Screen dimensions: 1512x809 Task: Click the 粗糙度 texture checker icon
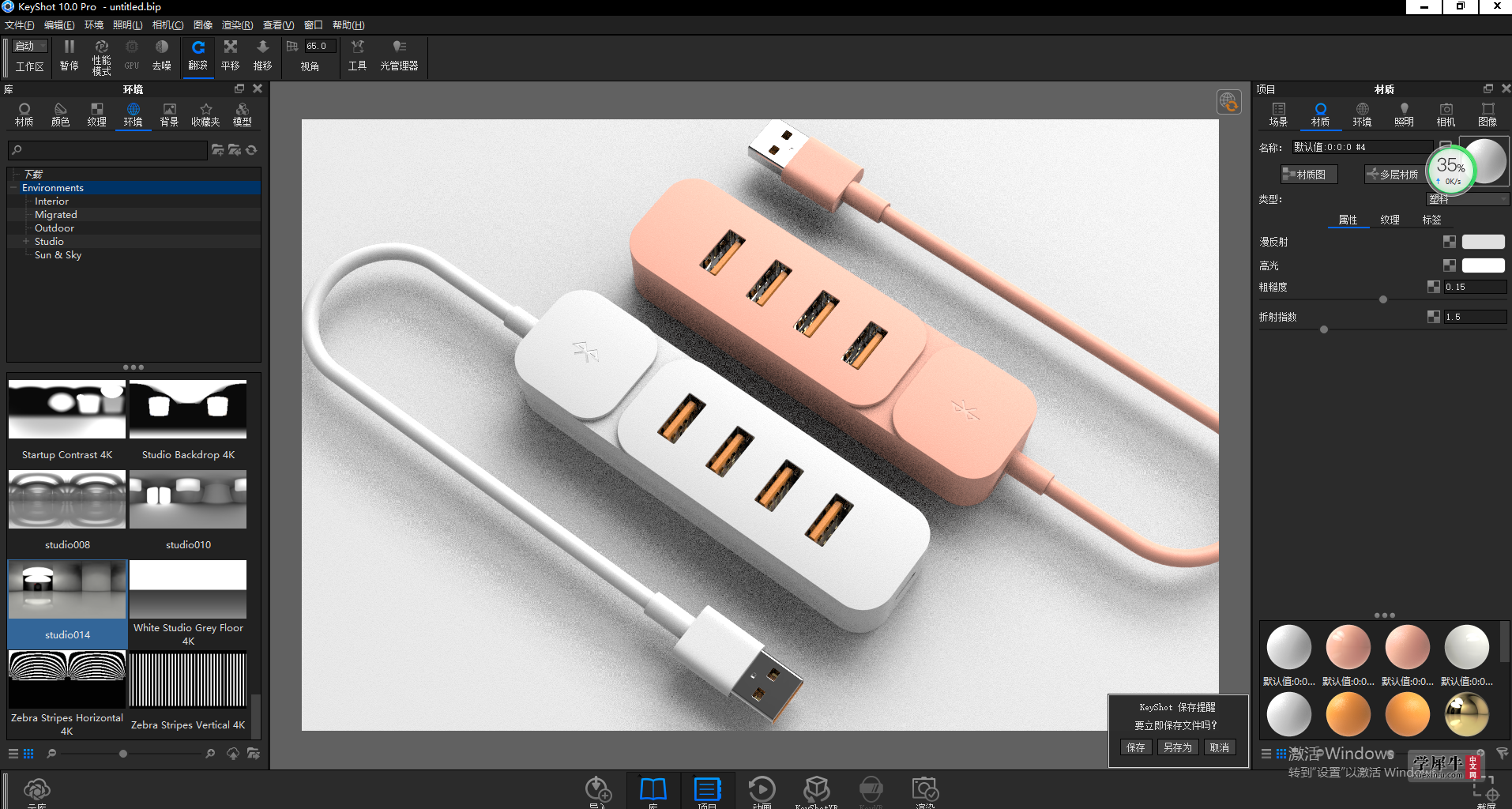1433,287
